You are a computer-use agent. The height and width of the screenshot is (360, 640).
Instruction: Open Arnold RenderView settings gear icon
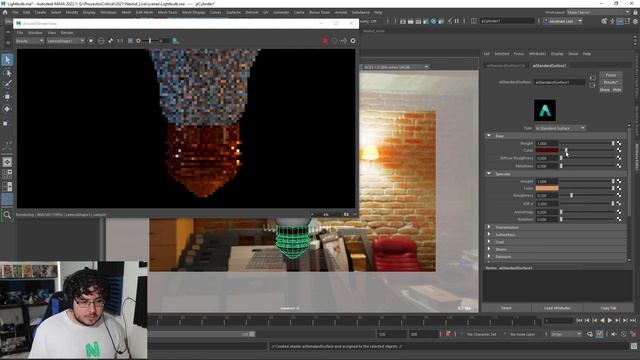tap(353, 41)
